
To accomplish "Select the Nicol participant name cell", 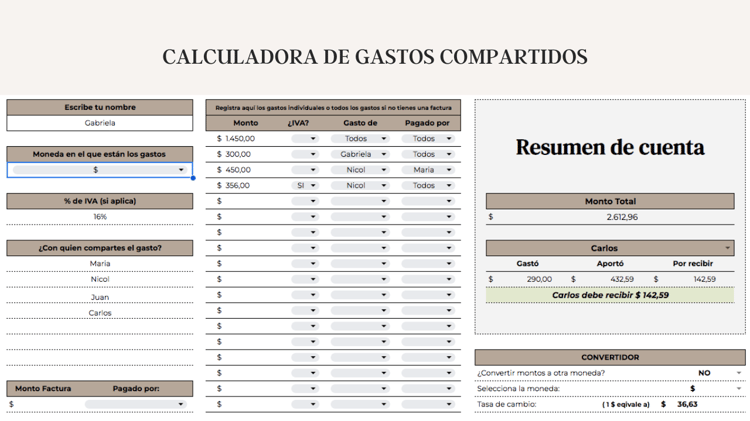I will click(99, 279).
